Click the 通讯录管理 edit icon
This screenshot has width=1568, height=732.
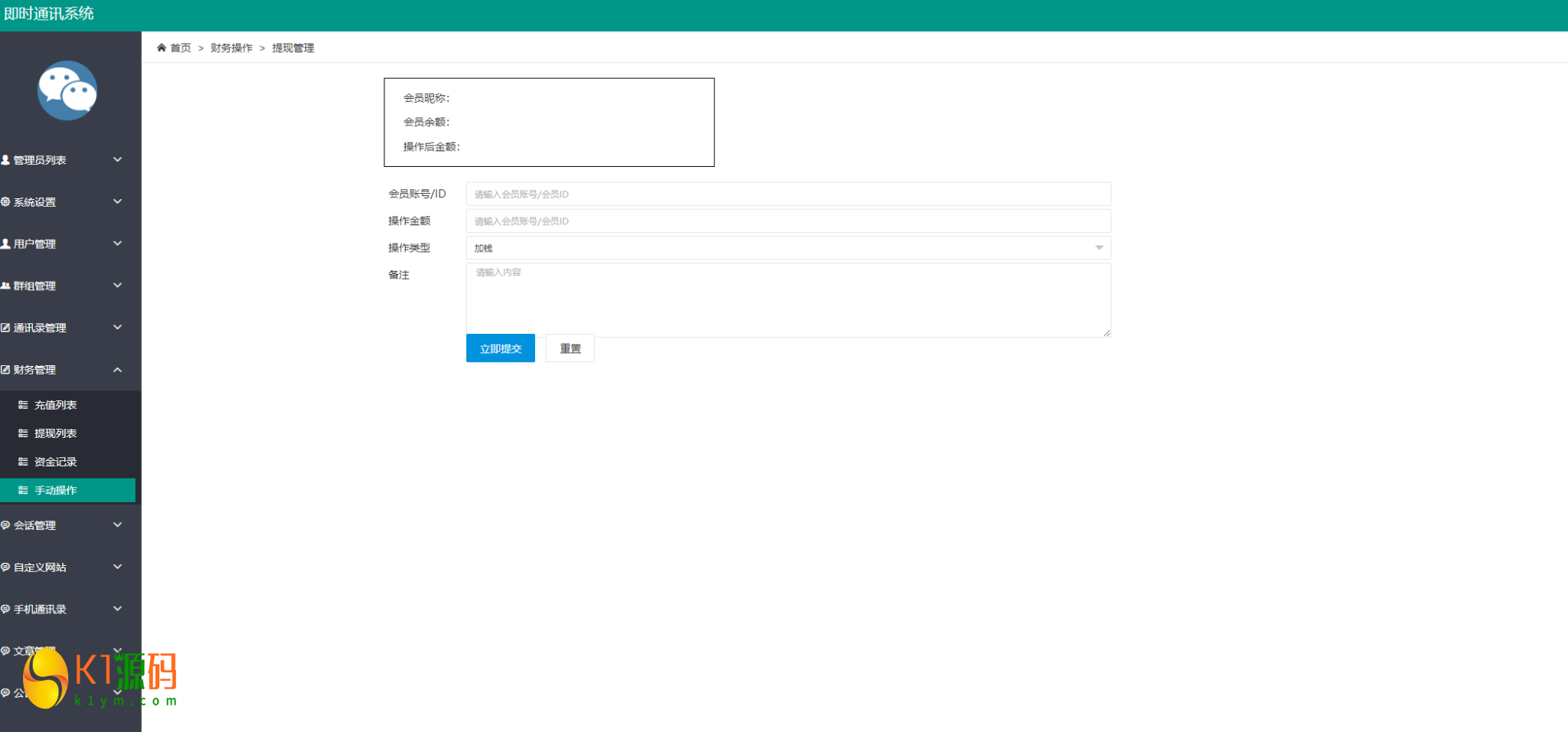(x=5, y=328)
